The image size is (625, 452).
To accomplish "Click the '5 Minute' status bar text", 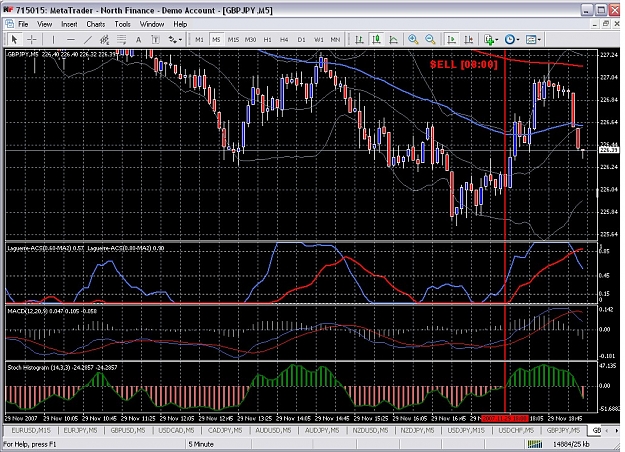I will click(x=201, y=444).
